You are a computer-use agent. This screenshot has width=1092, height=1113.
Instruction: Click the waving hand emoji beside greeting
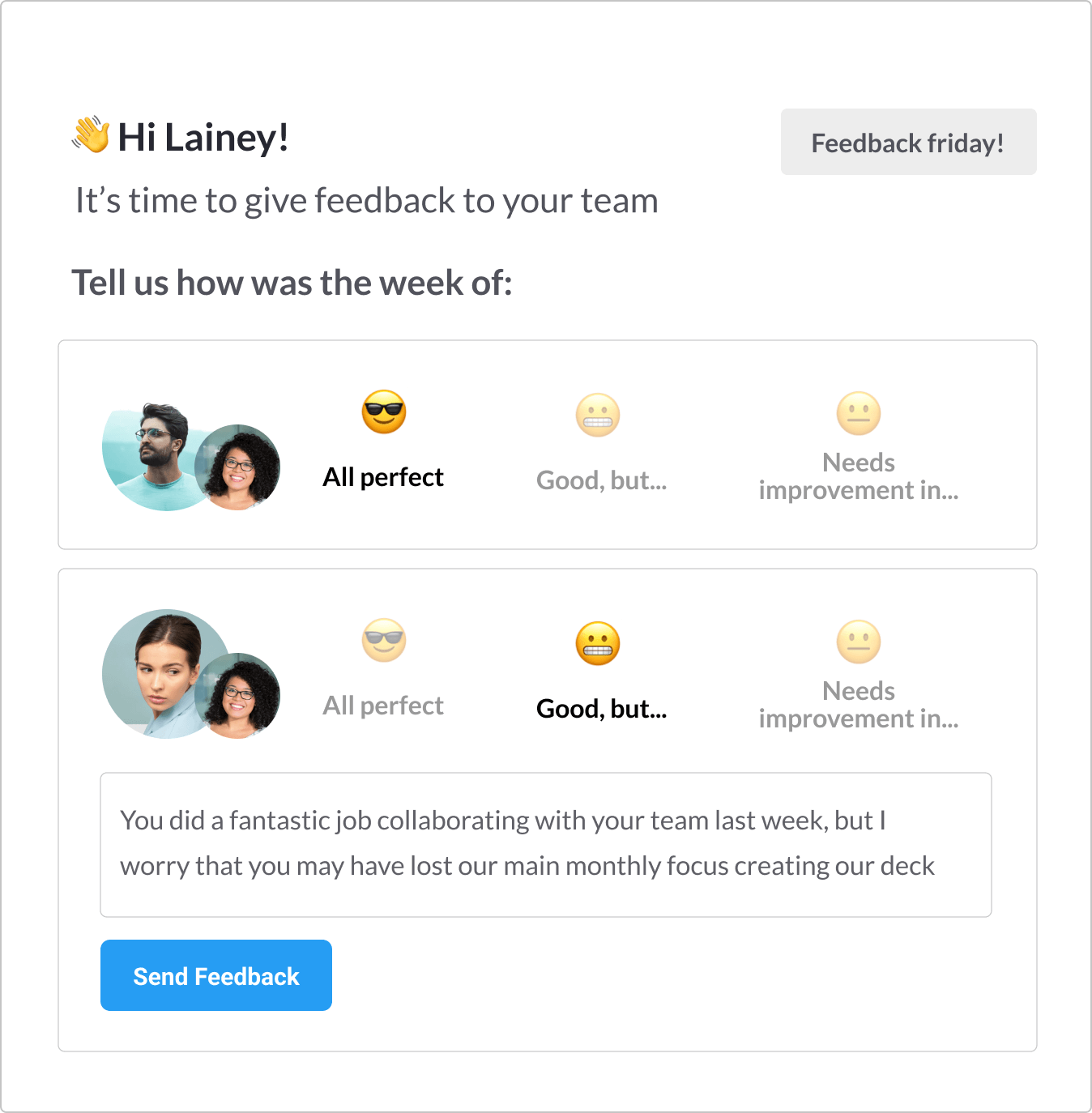pos(91,134)
